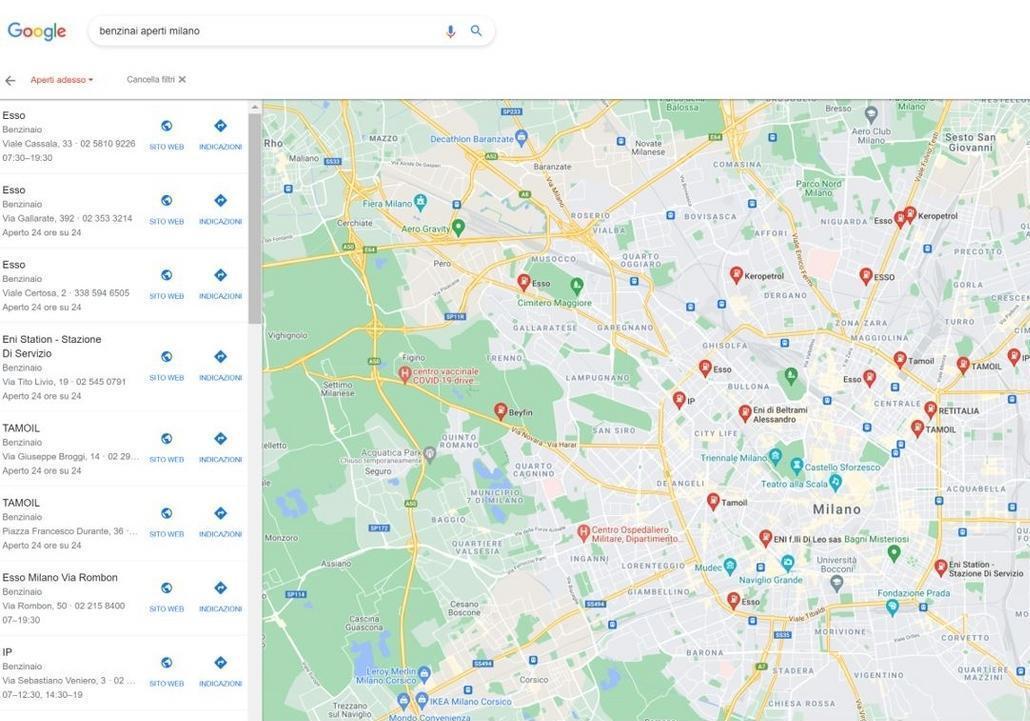Click the Google logo
Image resolution: width=1030 pixels, height=721 pixels.
[x=37, y=31]
